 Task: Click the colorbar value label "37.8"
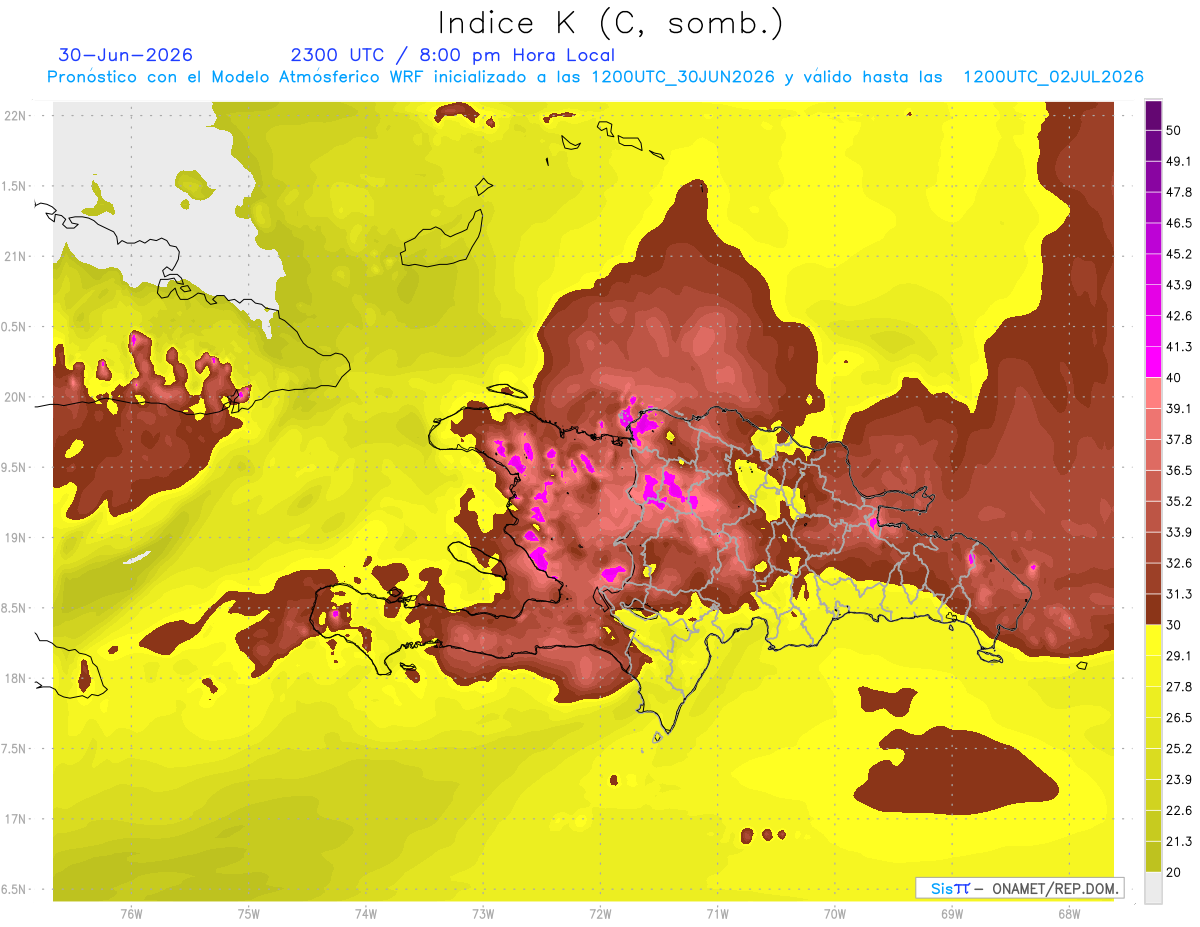click(x=1179, y=439)
